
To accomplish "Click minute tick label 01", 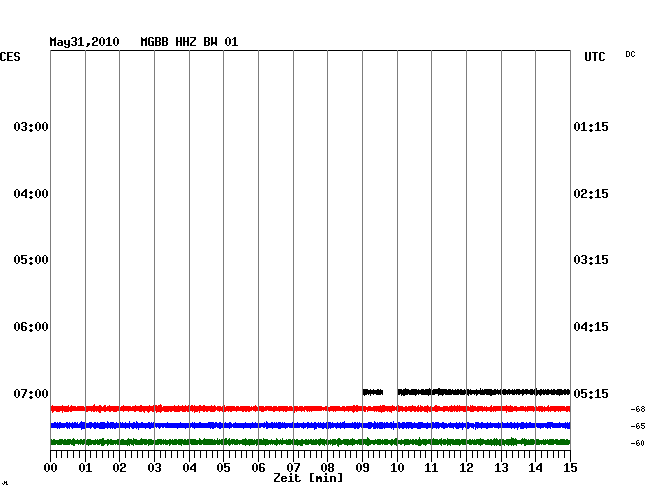I will [x=85, y=468].
